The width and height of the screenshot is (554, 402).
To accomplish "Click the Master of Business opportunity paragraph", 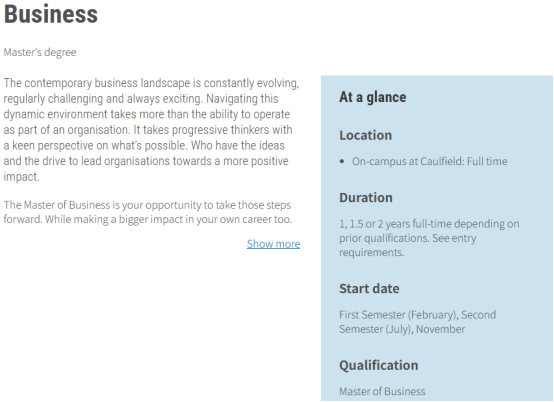I will tap(148, 212).
